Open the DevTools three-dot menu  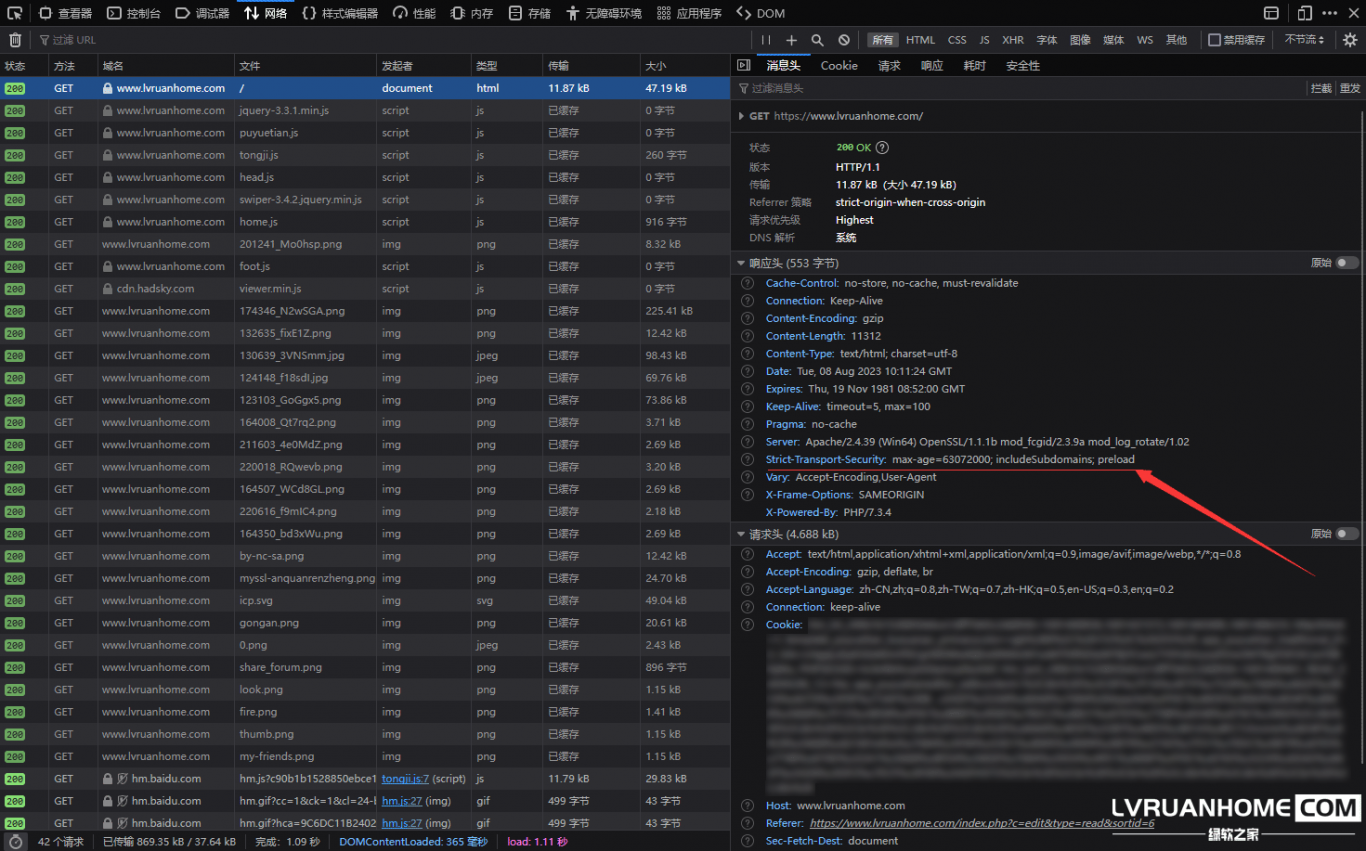pyautogui.click(x=1329, y=13)
